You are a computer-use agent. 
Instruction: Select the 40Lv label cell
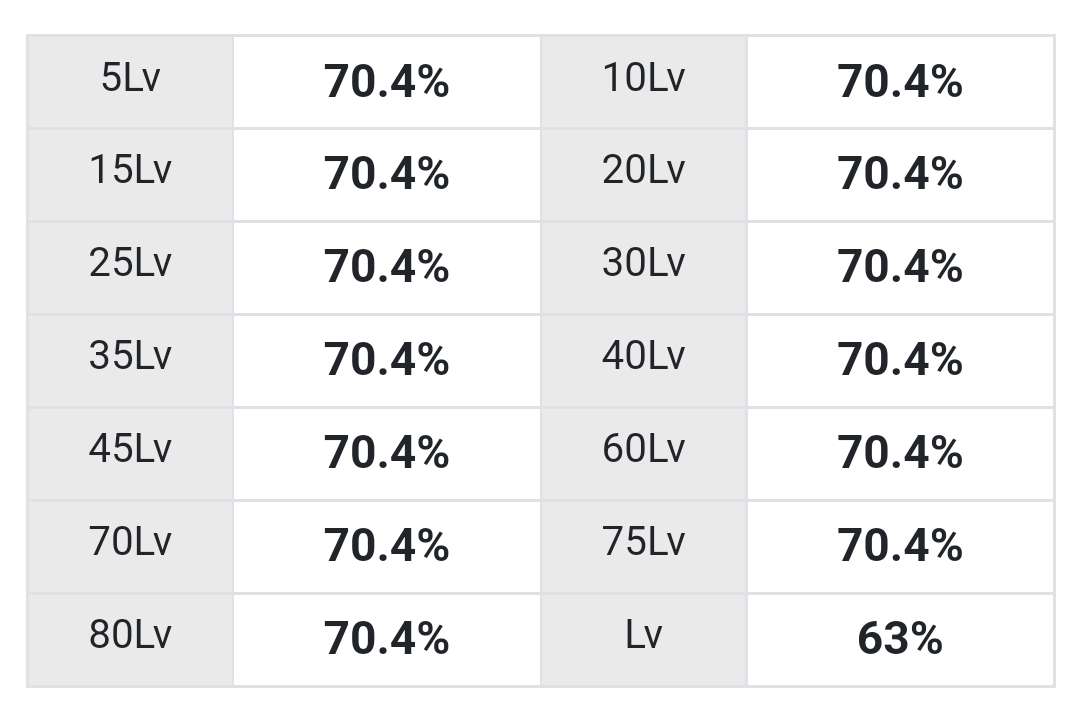tap(644, 361)
